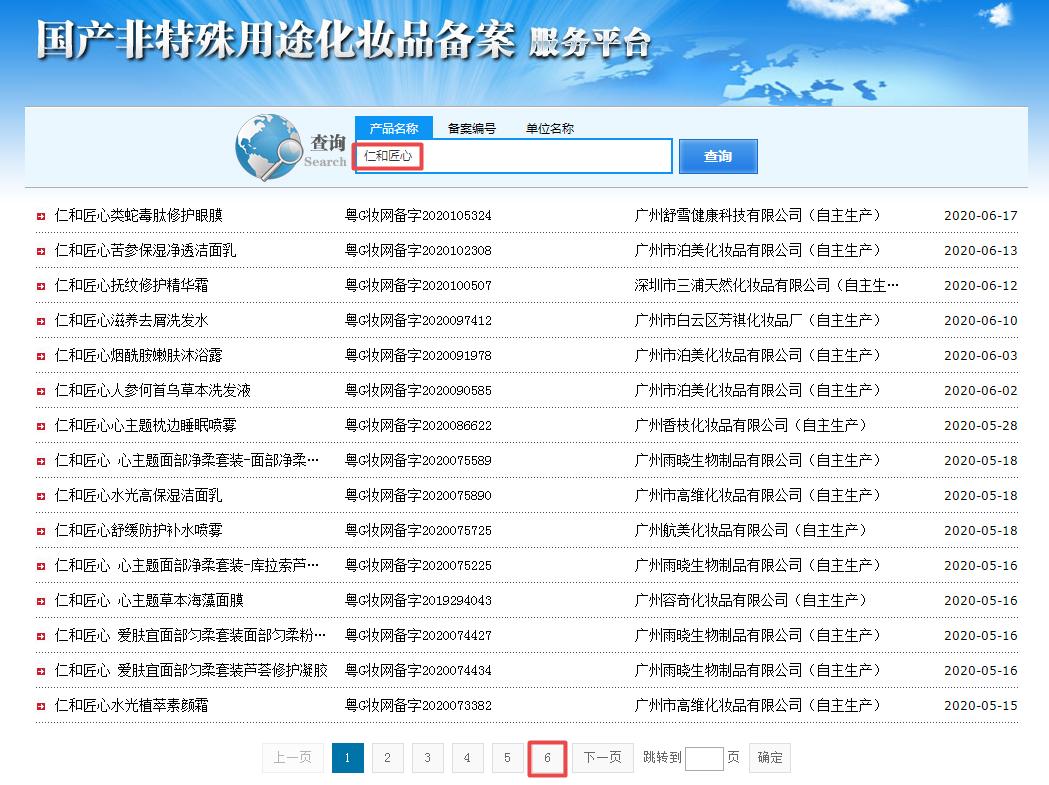Click the 确定 page jump button
Screen dimensions: 1049x785
(769, 758)
